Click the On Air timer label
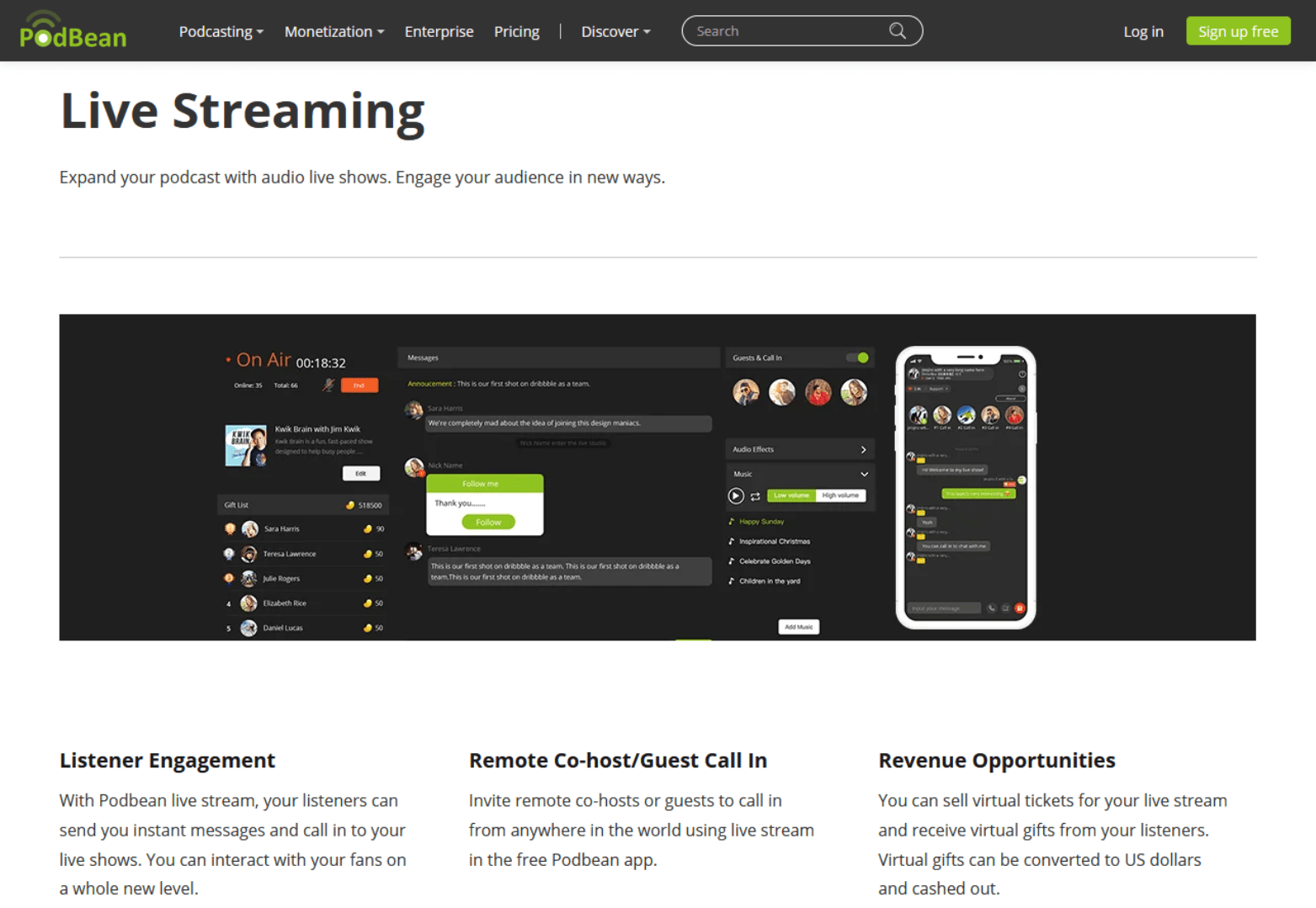Image resolution: width=1316 pixels, height=908 pixels. tap(285, 361)
